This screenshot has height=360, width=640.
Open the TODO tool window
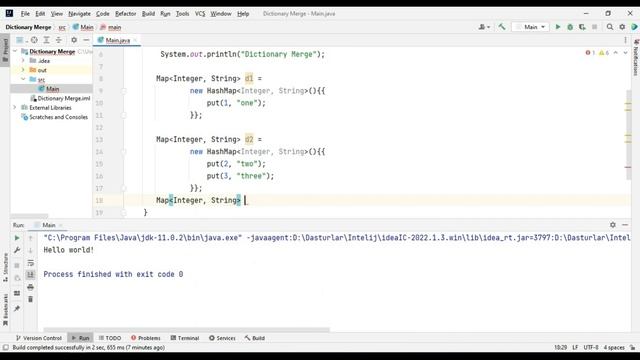110,338
